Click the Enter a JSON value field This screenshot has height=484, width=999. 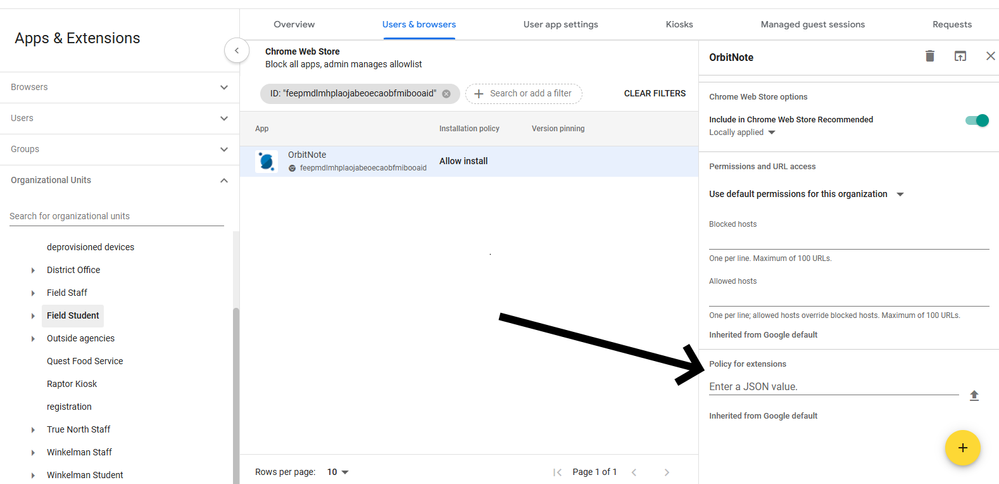833,387
